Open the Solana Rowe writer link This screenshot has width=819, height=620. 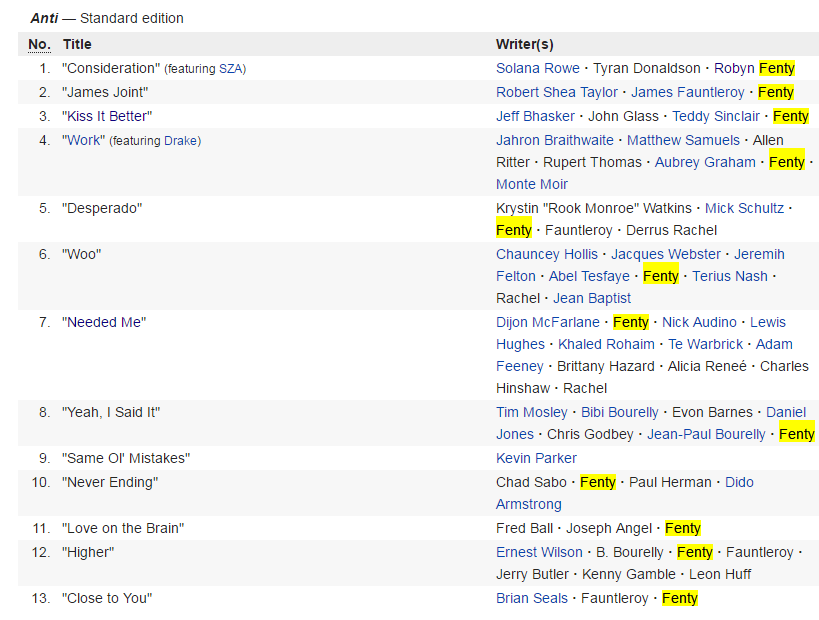(537, 68)
